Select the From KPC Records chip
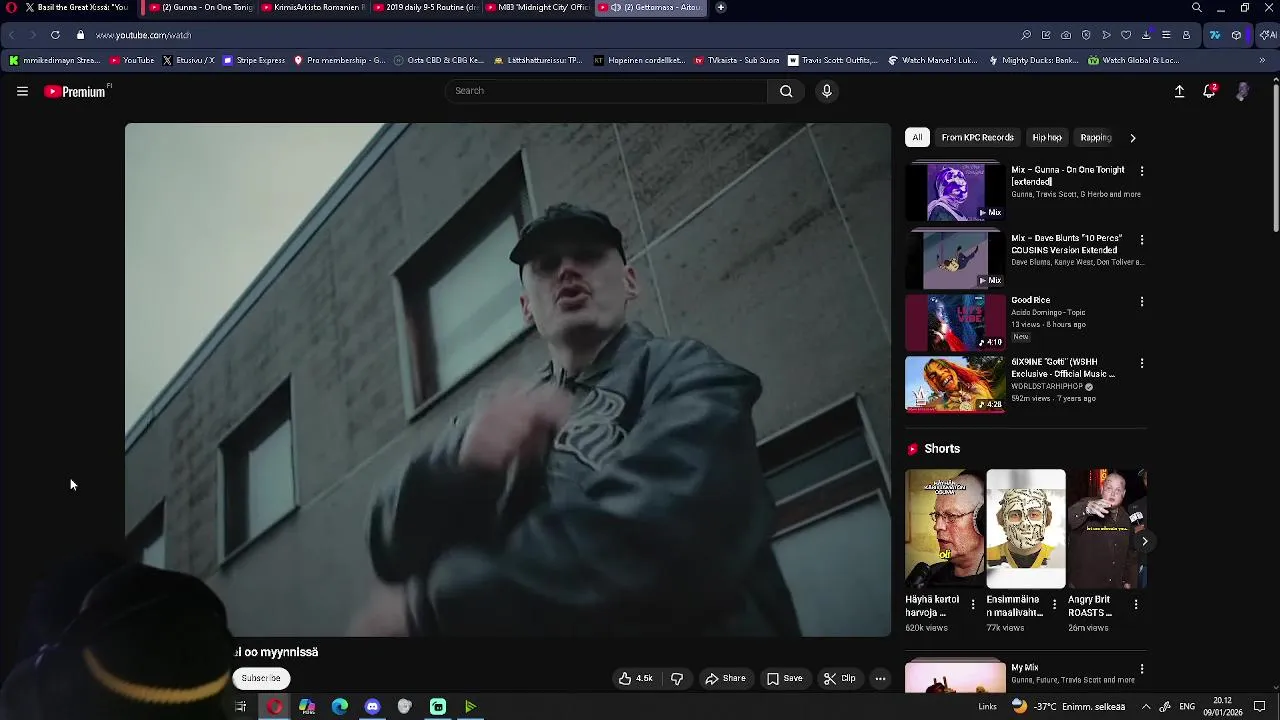Screen dimensions: 1280x720 coord(977,137)
